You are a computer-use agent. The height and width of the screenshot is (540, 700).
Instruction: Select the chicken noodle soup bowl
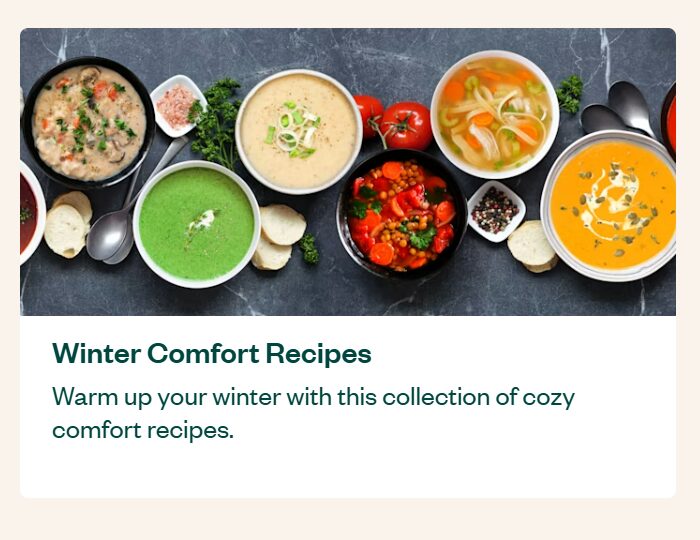(x=495, y=114)
